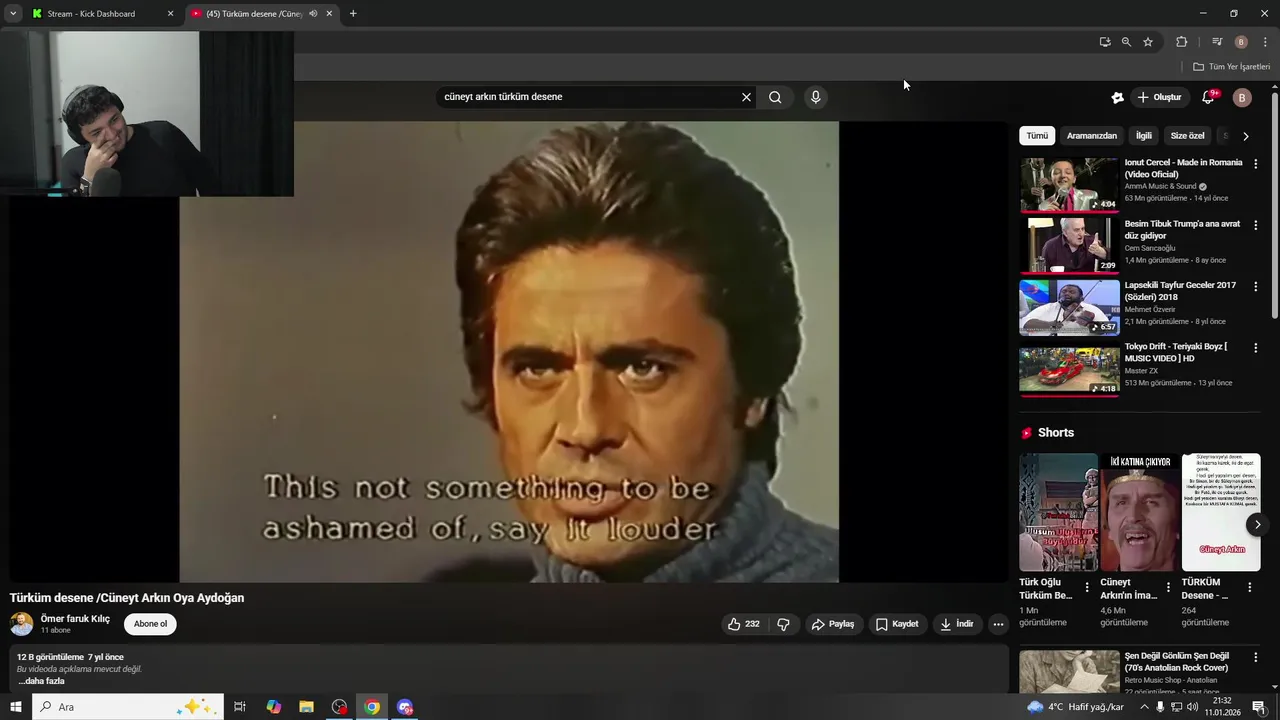Open Tüm Yer İşaretleri bookmarks folder
The width and height of the screenshot is (1280, 720).
pos(1231,67)
